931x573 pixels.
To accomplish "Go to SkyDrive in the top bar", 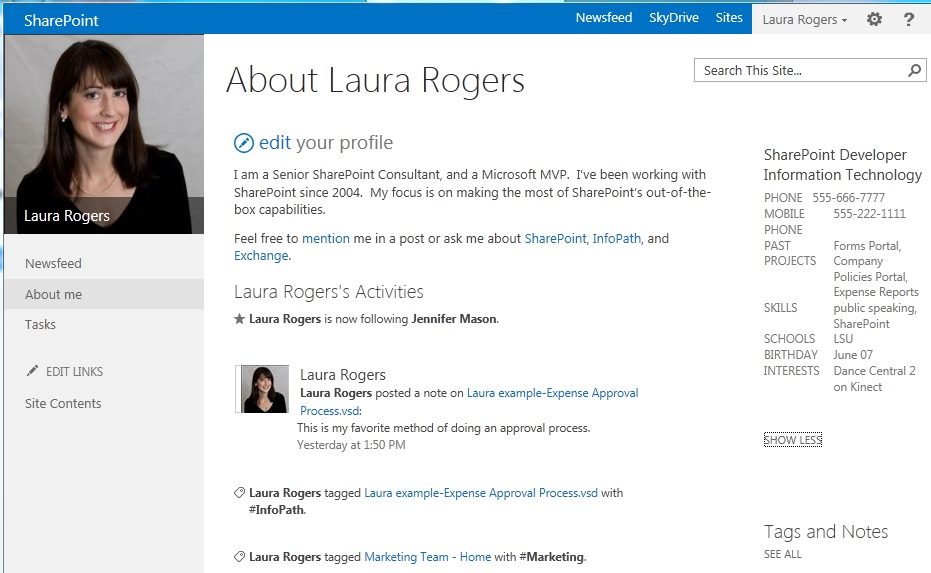I will click(673, 18).
